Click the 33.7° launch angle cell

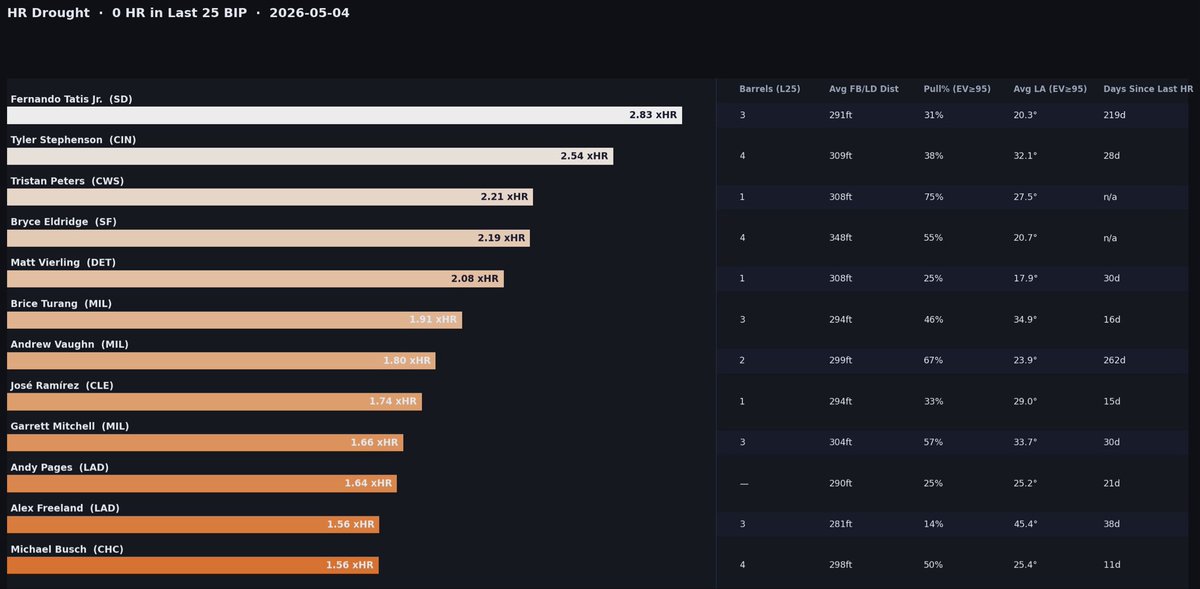(x=1025, y=443)
